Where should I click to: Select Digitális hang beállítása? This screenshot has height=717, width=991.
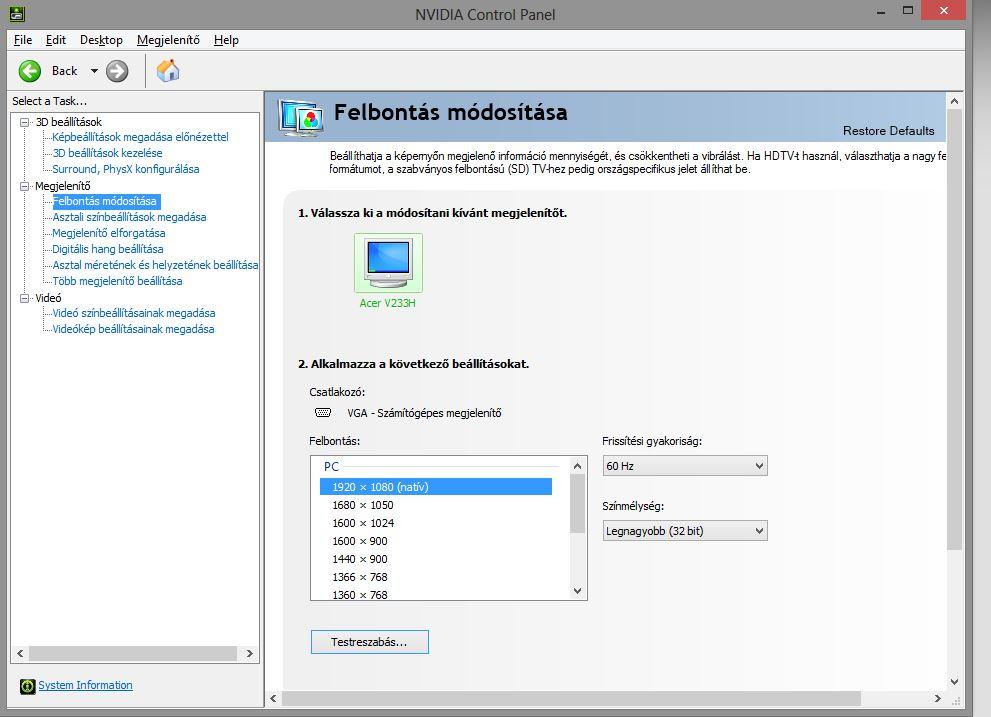pyautogui.click(x=108, y=249)
